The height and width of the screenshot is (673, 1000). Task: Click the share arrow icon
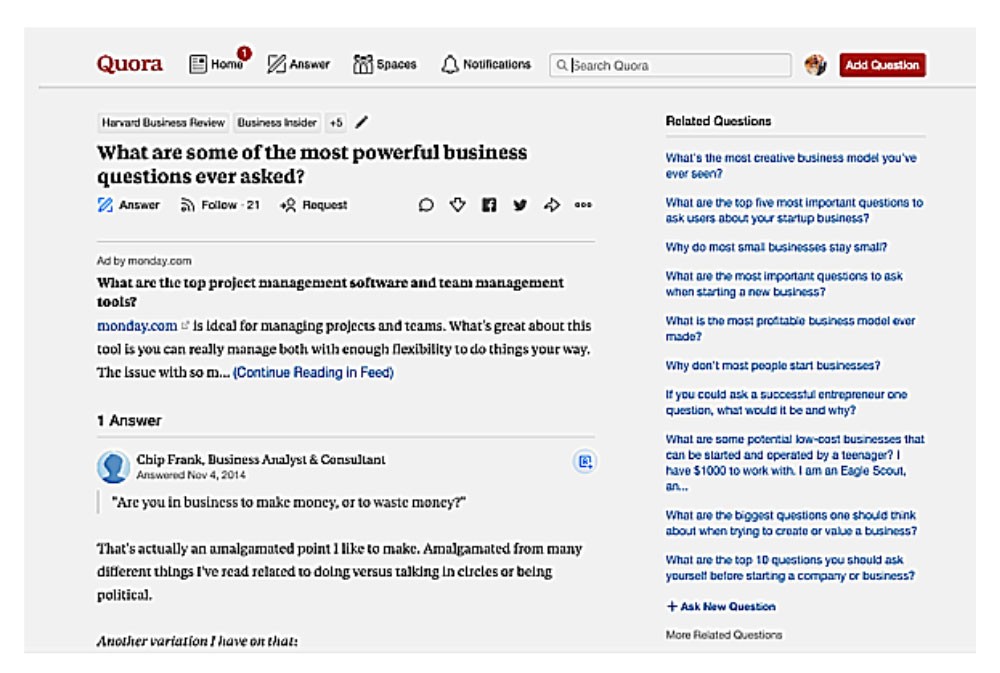551,205
